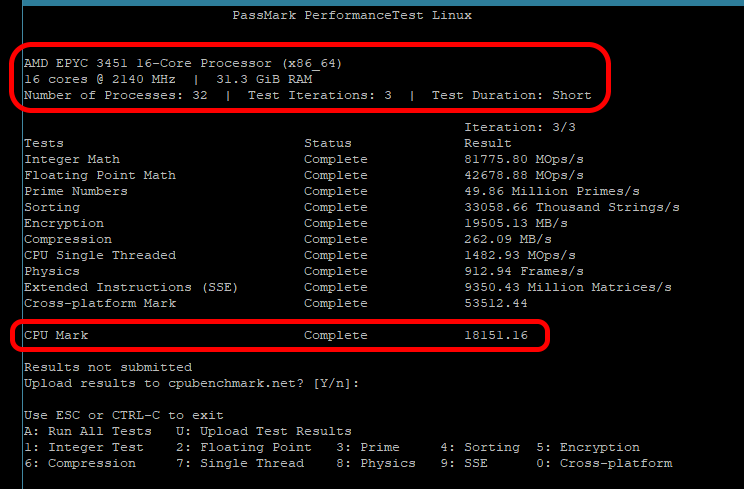
Task: Click the 42678.88 MOps/s result
Action: pos(524,175)
